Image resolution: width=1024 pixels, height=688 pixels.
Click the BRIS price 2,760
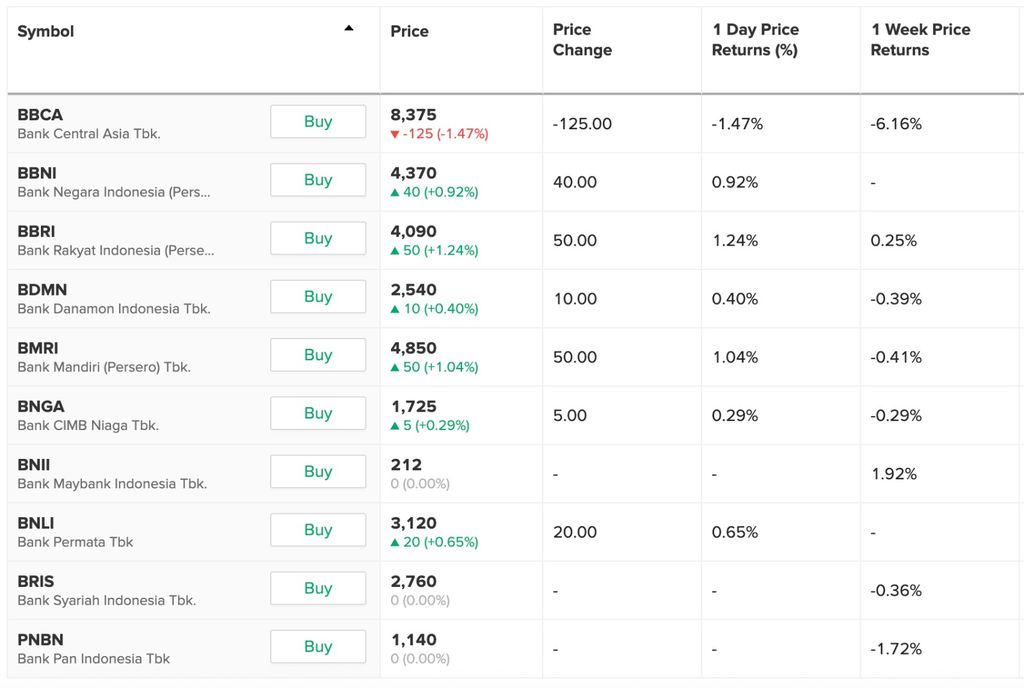pos(413,582)
